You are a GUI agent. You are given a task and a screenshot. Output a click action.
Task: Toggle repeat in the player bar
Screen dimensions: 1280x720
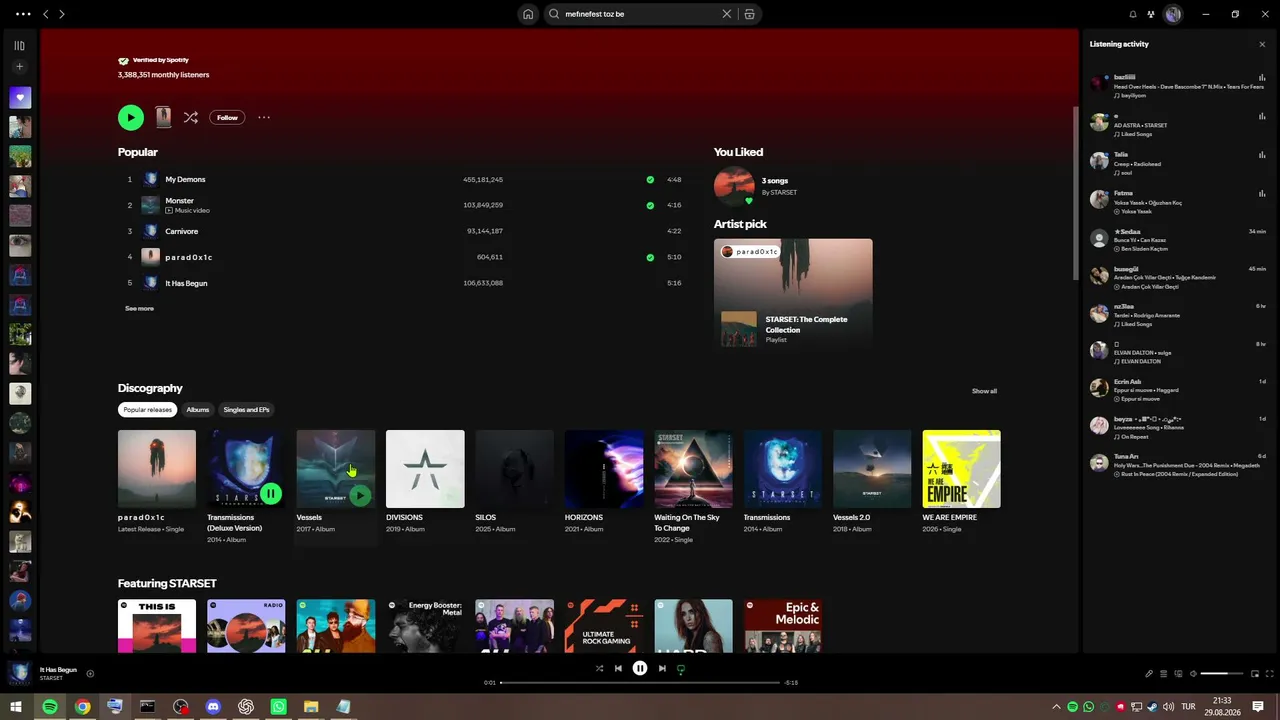[681, 668]
